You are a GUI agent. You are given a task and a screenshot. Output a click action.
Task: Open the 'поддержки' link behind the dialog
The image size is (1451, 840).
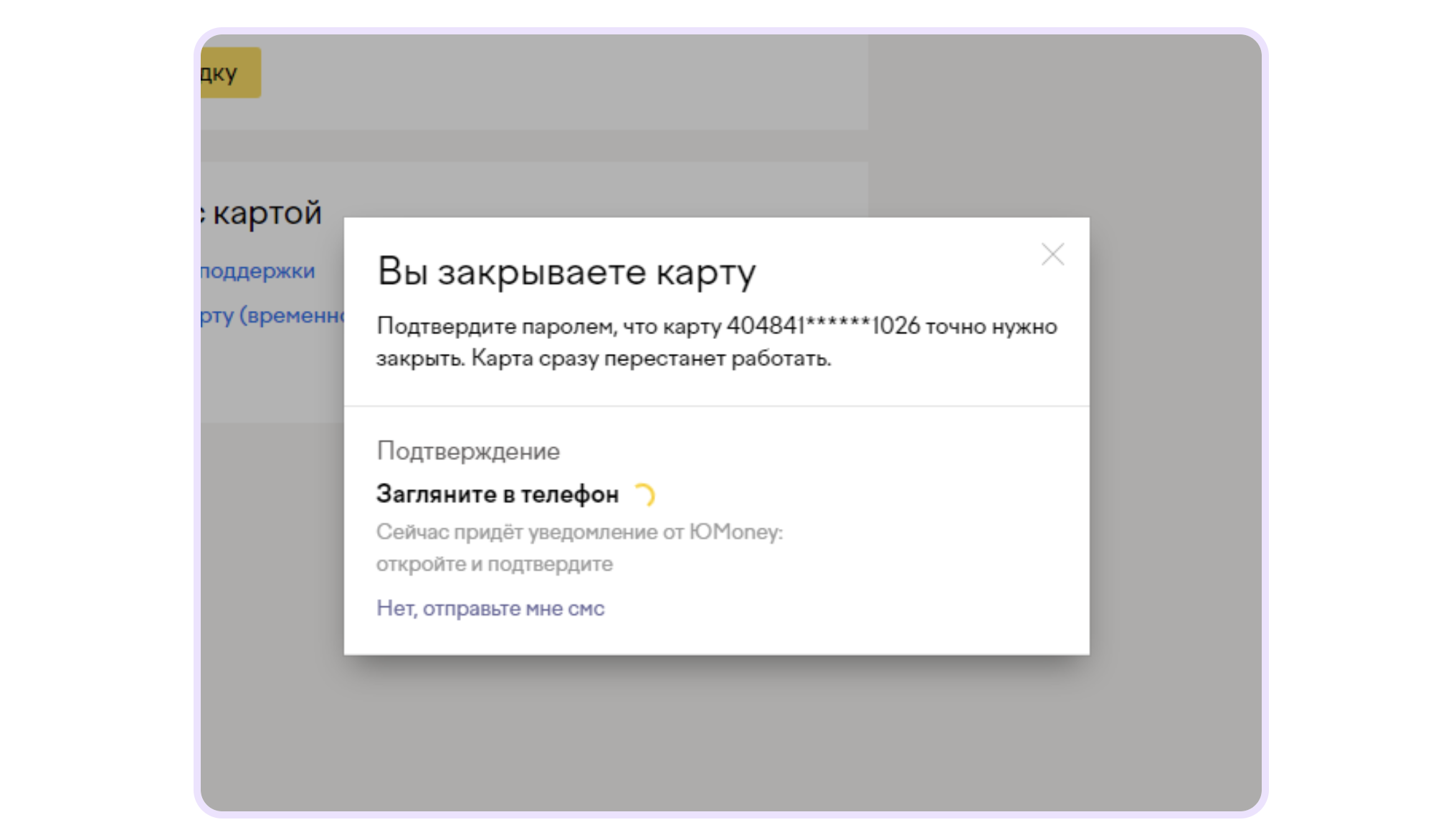tap(258, 271)
